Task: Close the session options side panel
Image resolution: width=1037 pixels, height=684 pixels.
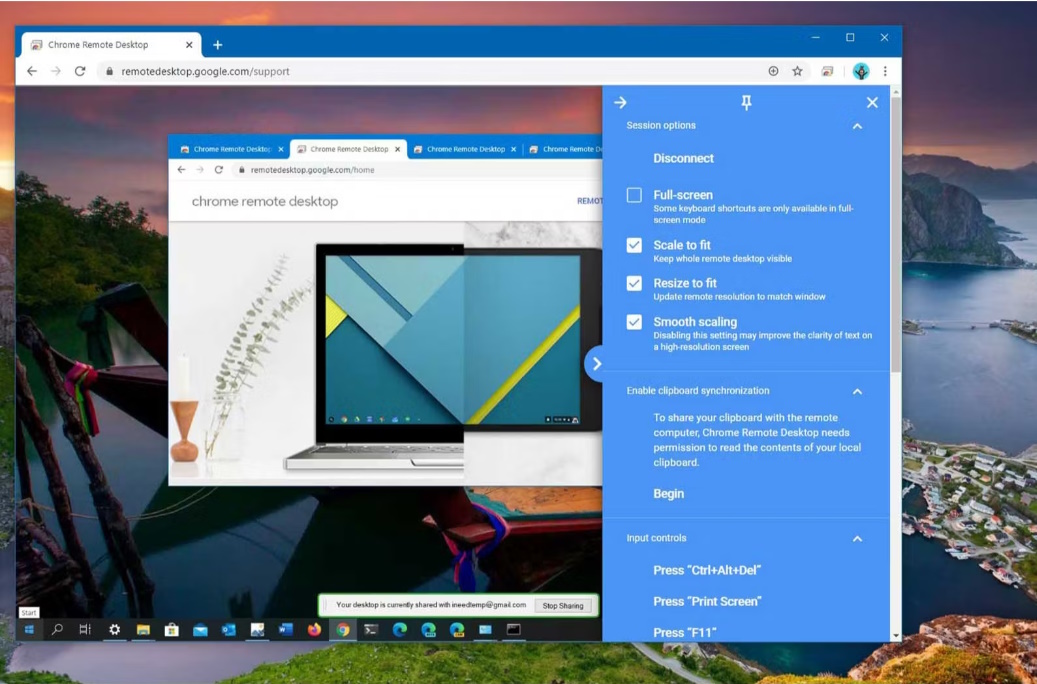Action: 872,103
